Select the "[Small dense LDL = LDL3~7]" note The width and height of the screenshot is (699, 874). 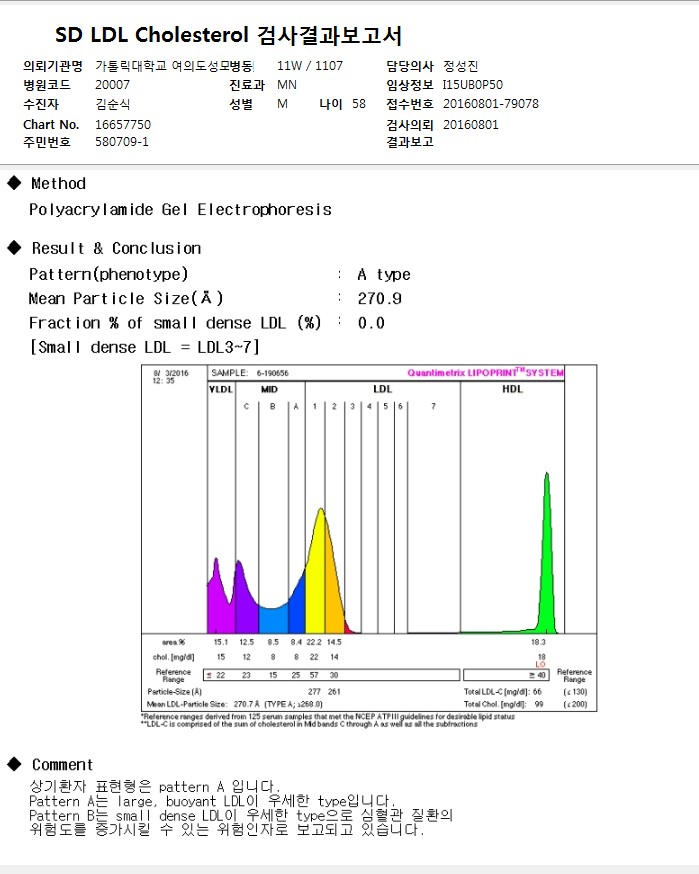point(144,347)
